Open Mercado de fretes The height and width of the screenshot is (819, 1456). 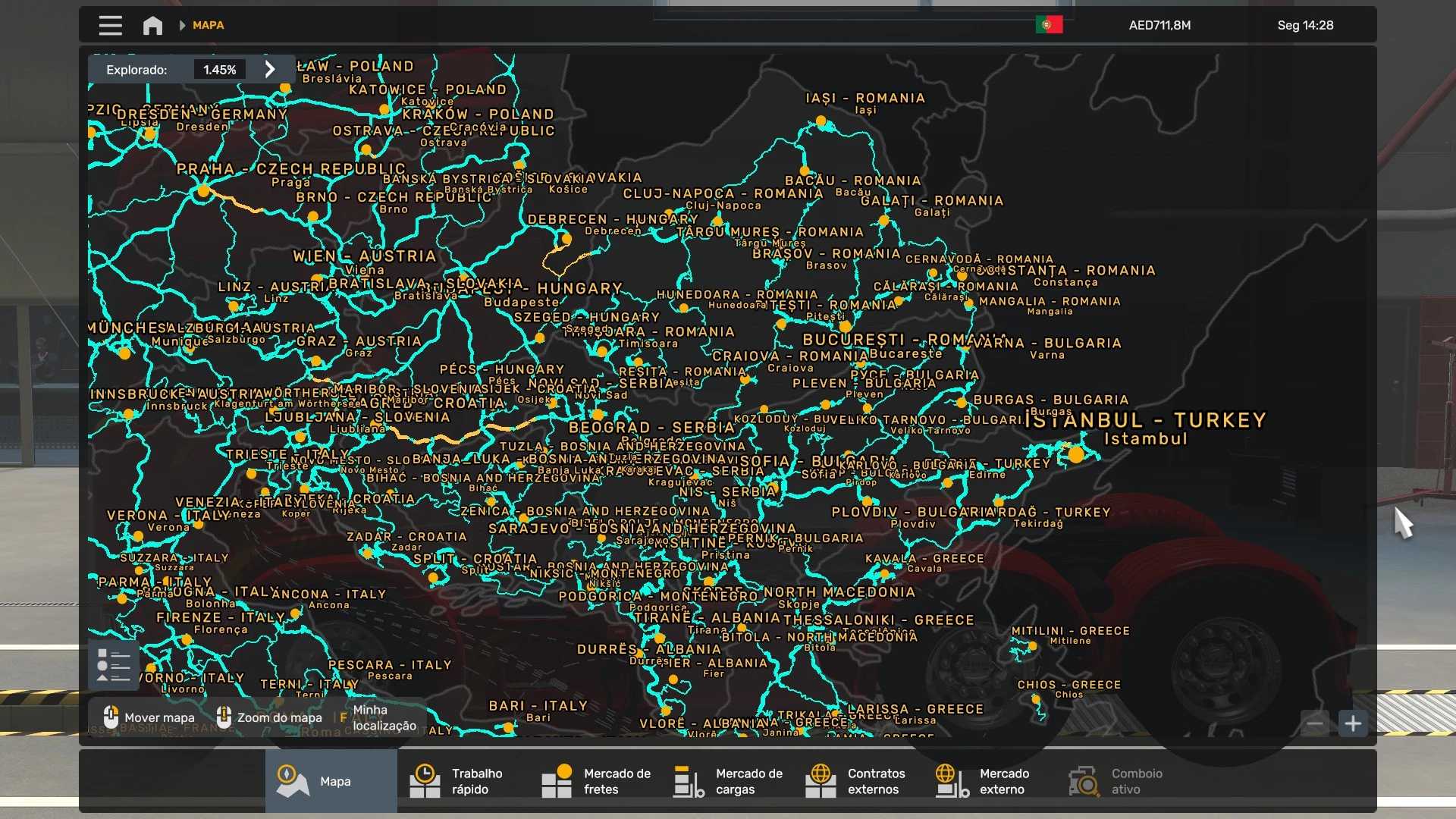[595, 781]
